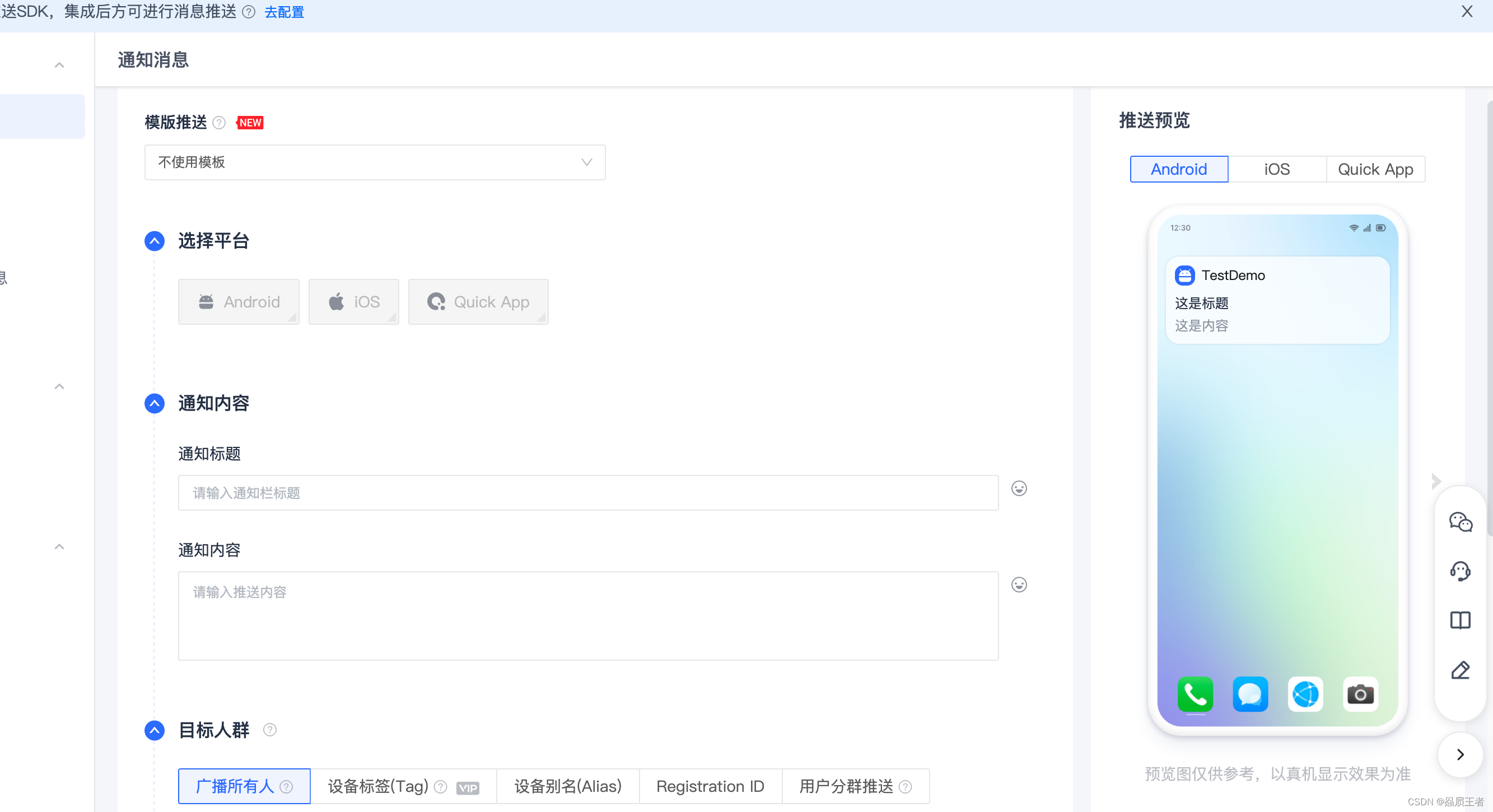Switch preview to iOS tab
Screen dimensions: 1493x812
[x=1277, y=169]
